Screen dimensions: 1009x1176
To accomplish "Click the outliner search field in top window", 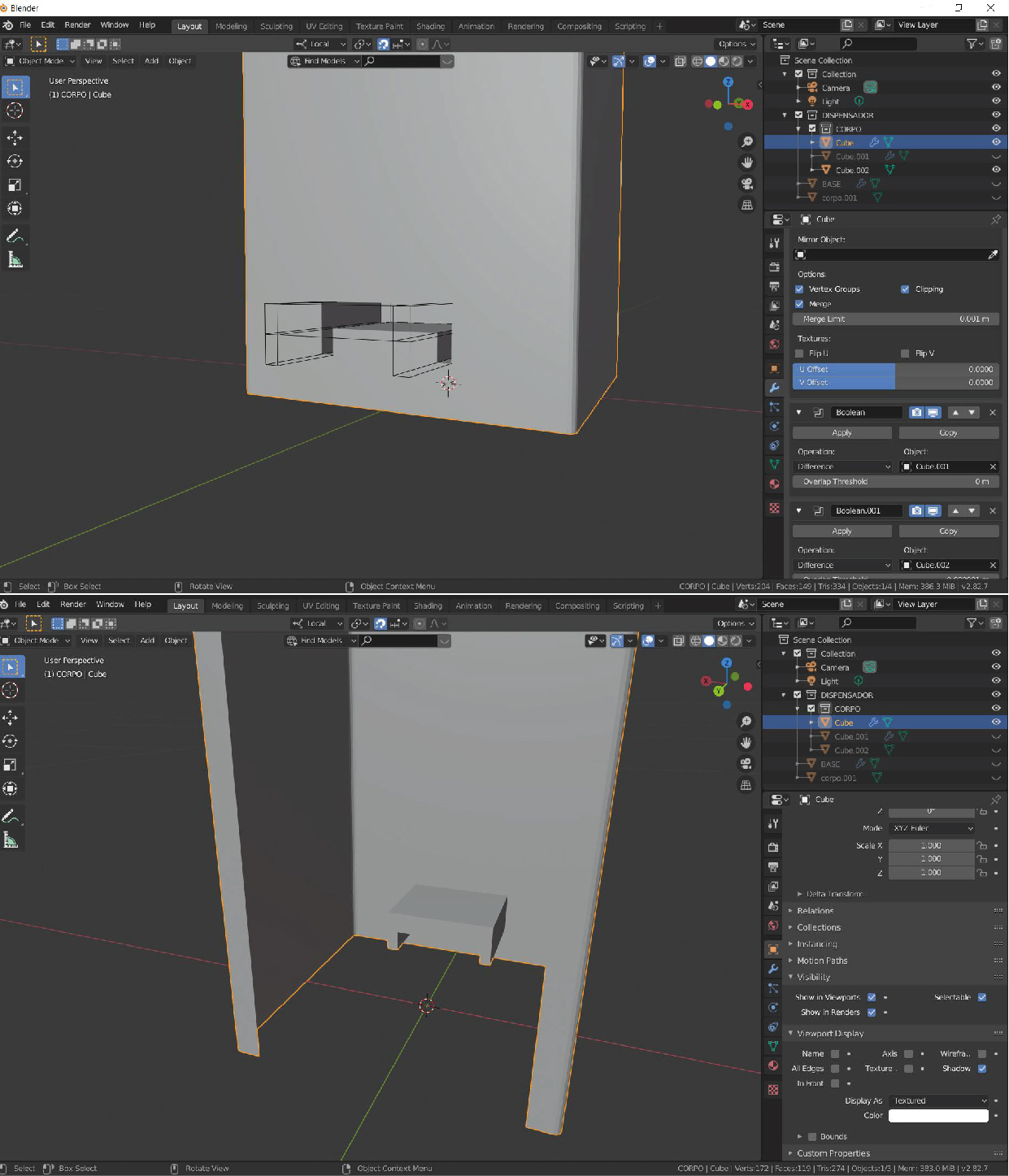I will (877, 44).
